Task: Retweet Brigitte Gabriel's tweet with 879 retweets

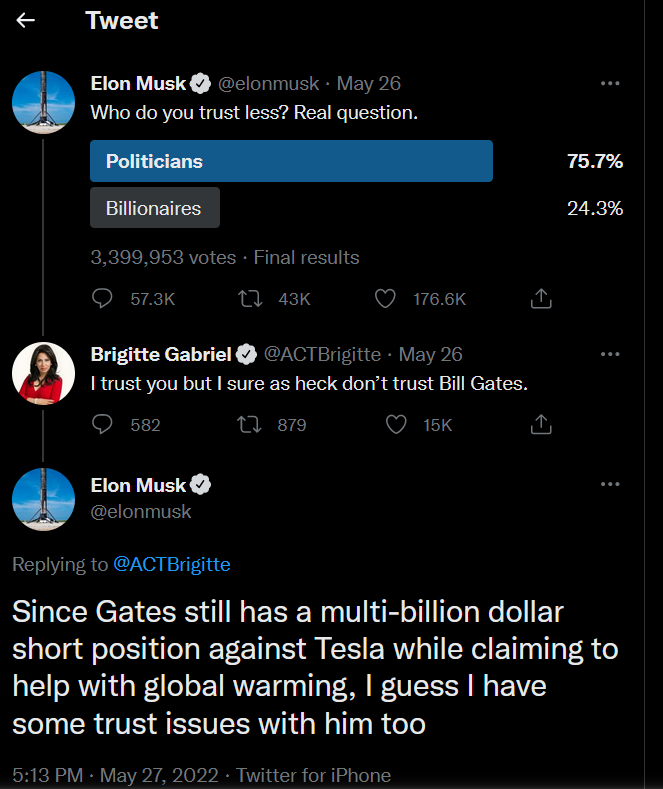Action: click(250, 424)
